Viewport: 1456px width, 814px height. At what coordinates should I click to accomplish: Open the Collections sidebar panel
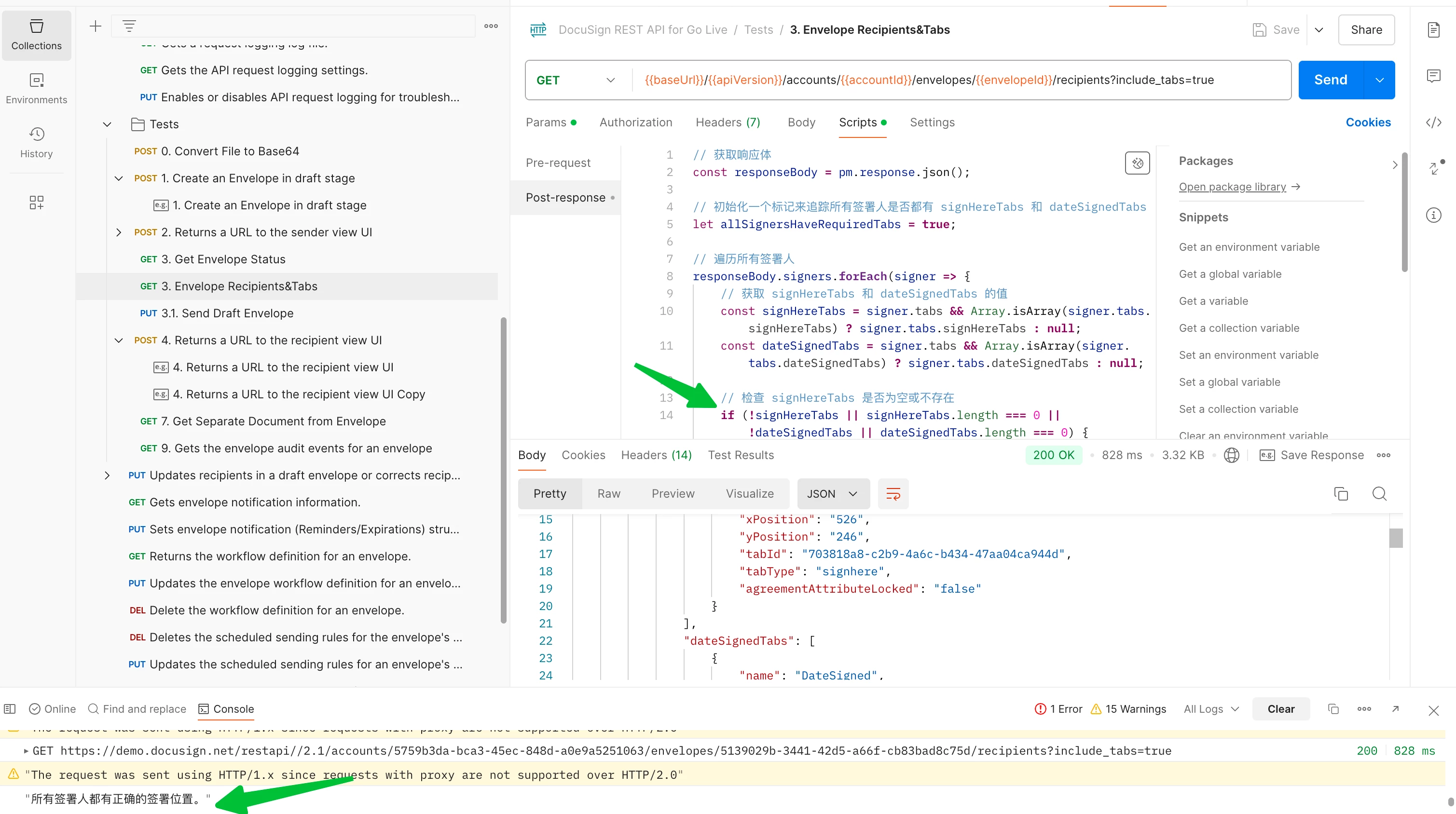(36, 35)
